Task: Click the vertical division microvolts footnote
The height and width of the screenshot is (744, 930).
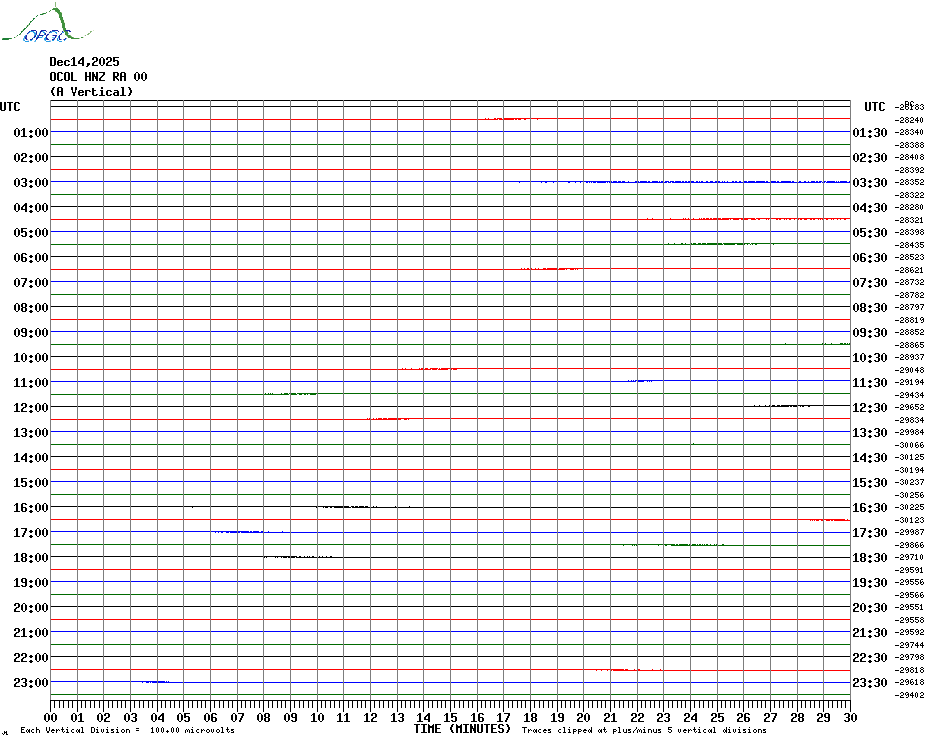Action: pyautogui.click(x=127, y=731)
